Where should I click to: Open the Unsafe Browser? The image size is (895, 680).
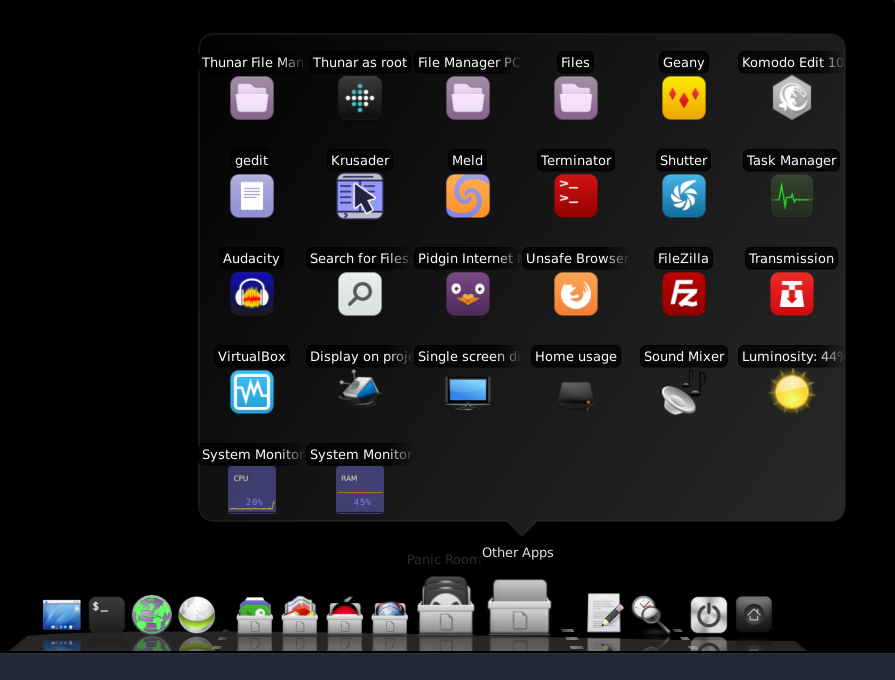pos(576,294)
